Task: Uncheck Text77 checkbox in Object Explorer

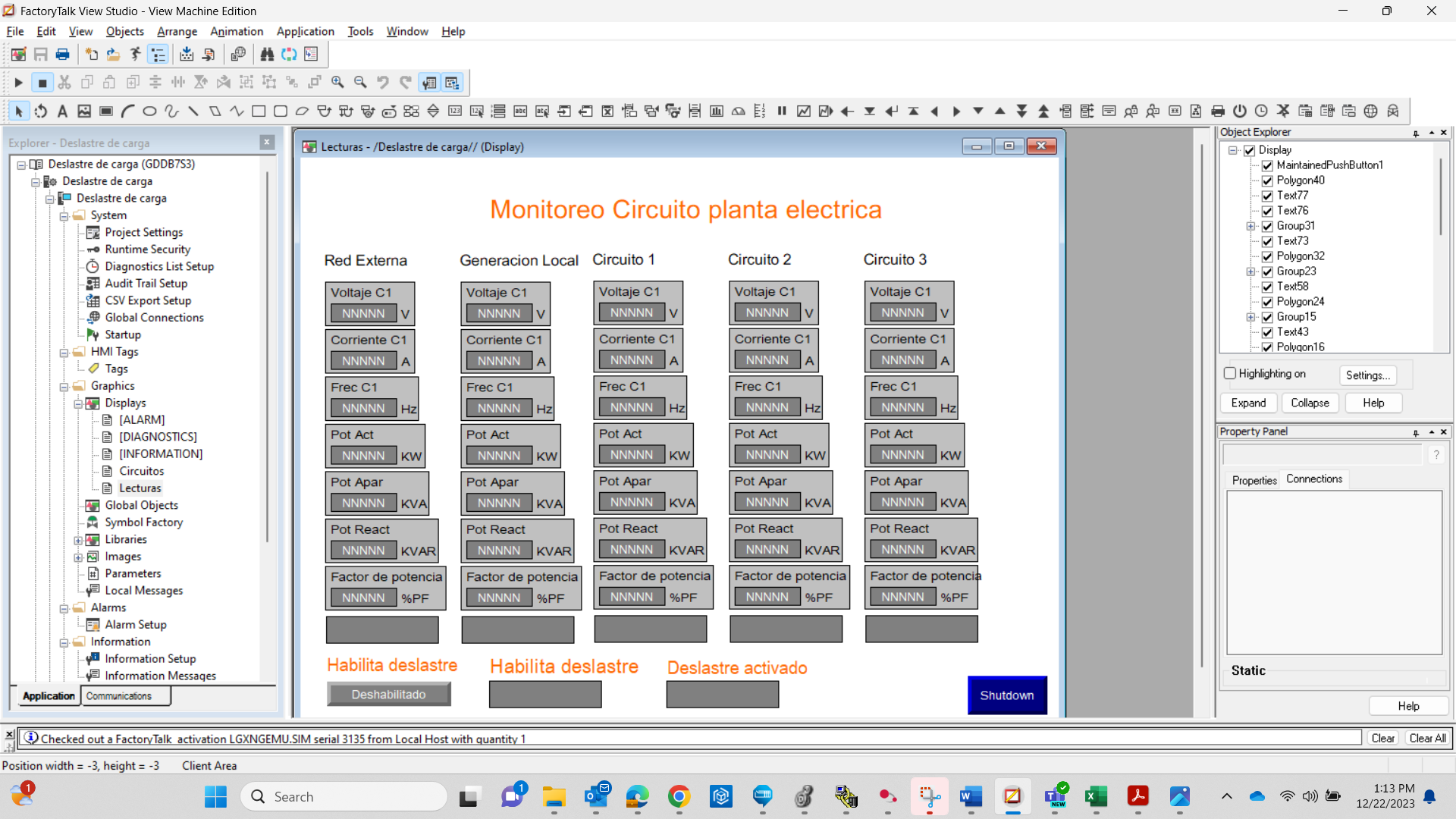Action: pyautogui.click(x=1267, y=196)
